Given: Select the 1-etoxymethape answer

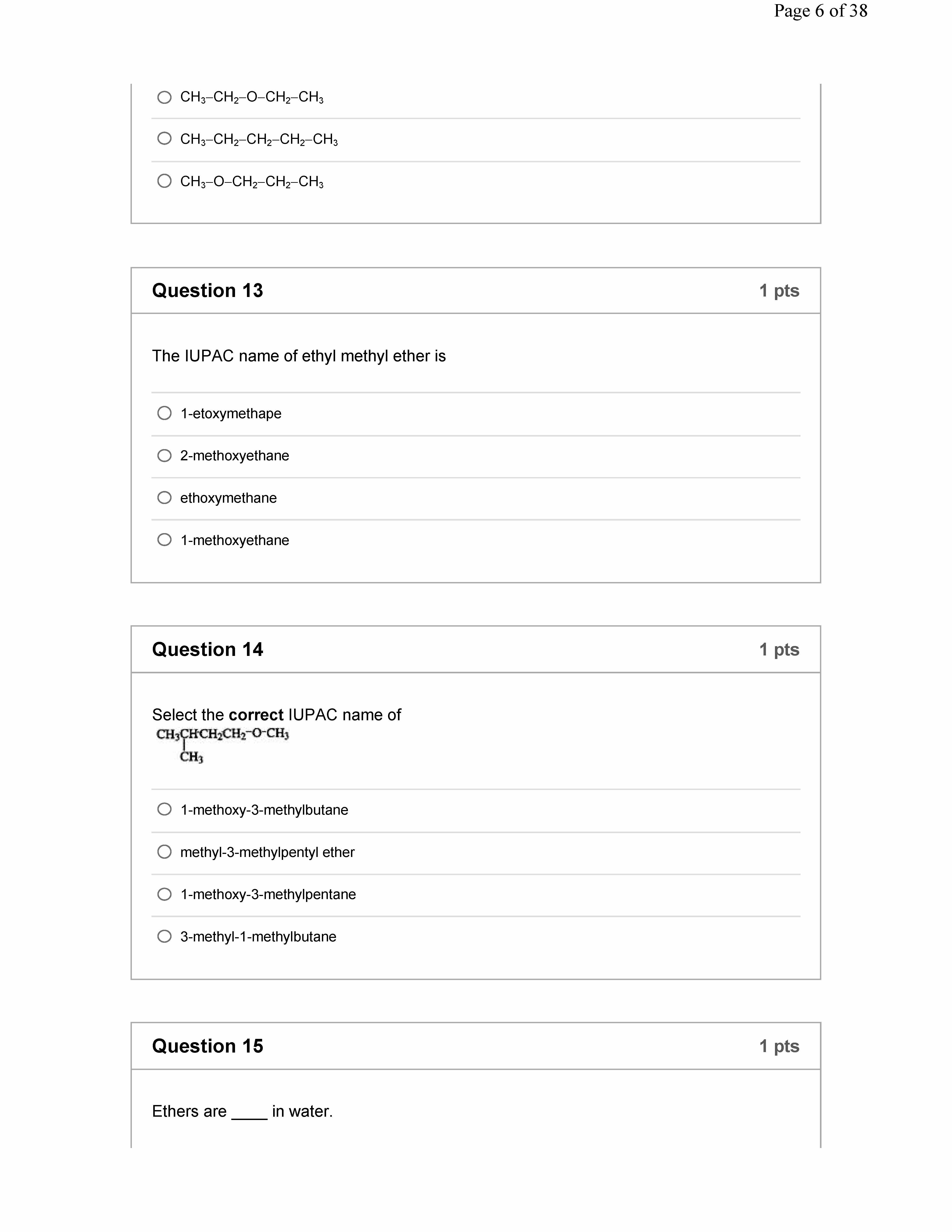Looking at the screenshot, I should click(x=164, y=413).
